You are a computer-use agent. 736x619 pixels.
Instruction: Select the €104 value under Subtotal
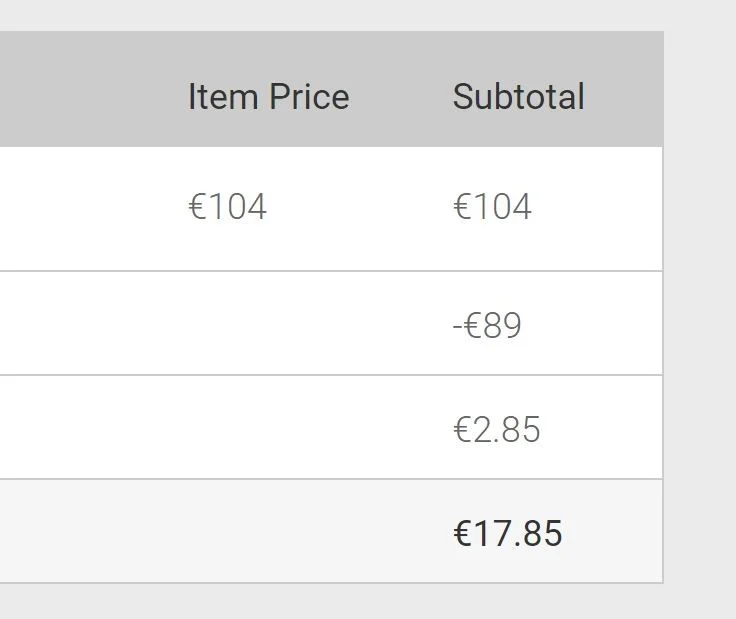point(492,206)
